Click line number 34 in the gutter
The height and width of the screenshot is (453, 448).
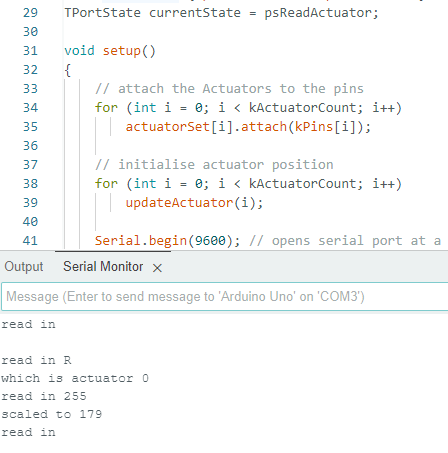(30, 108)
